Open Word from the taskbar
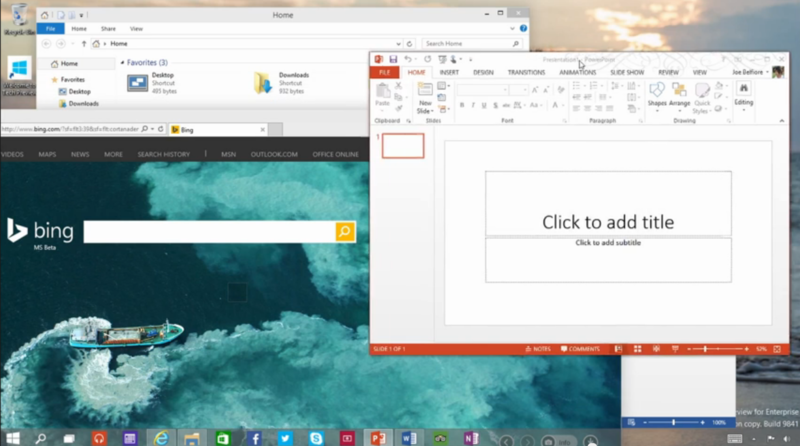This screenshot has width=800, height=446. click(x=409, y=438)
